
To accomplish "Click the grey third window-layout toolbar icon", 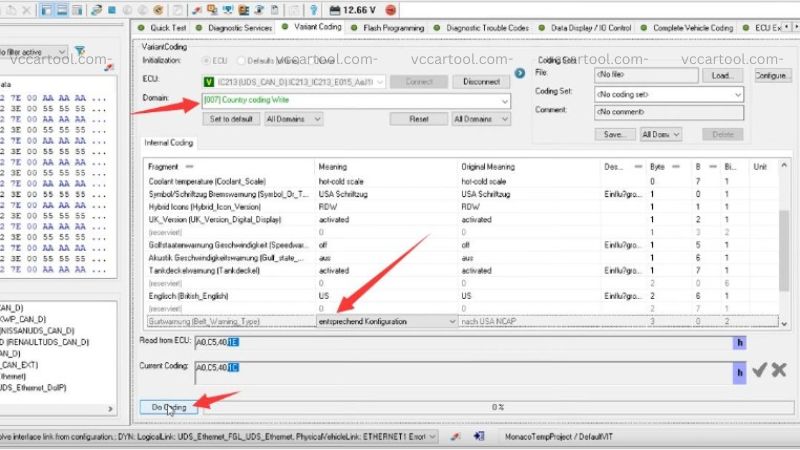I will 77,10.
